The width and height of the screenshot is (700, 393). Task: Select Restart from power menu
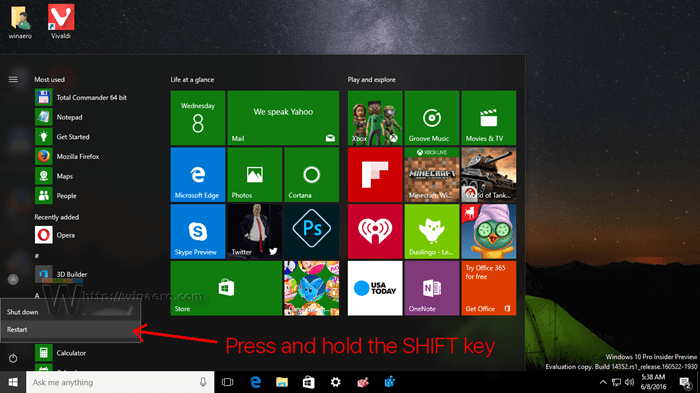(x=71, y=330)
